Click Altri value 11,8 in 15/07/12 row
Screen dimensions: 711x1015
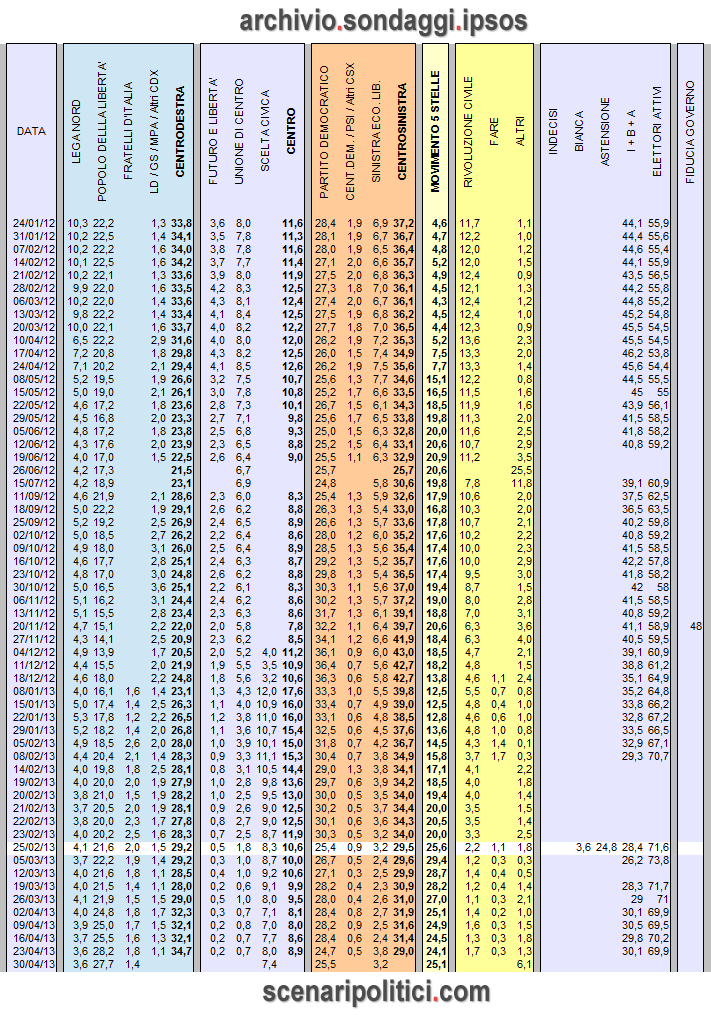coord(521,484)
